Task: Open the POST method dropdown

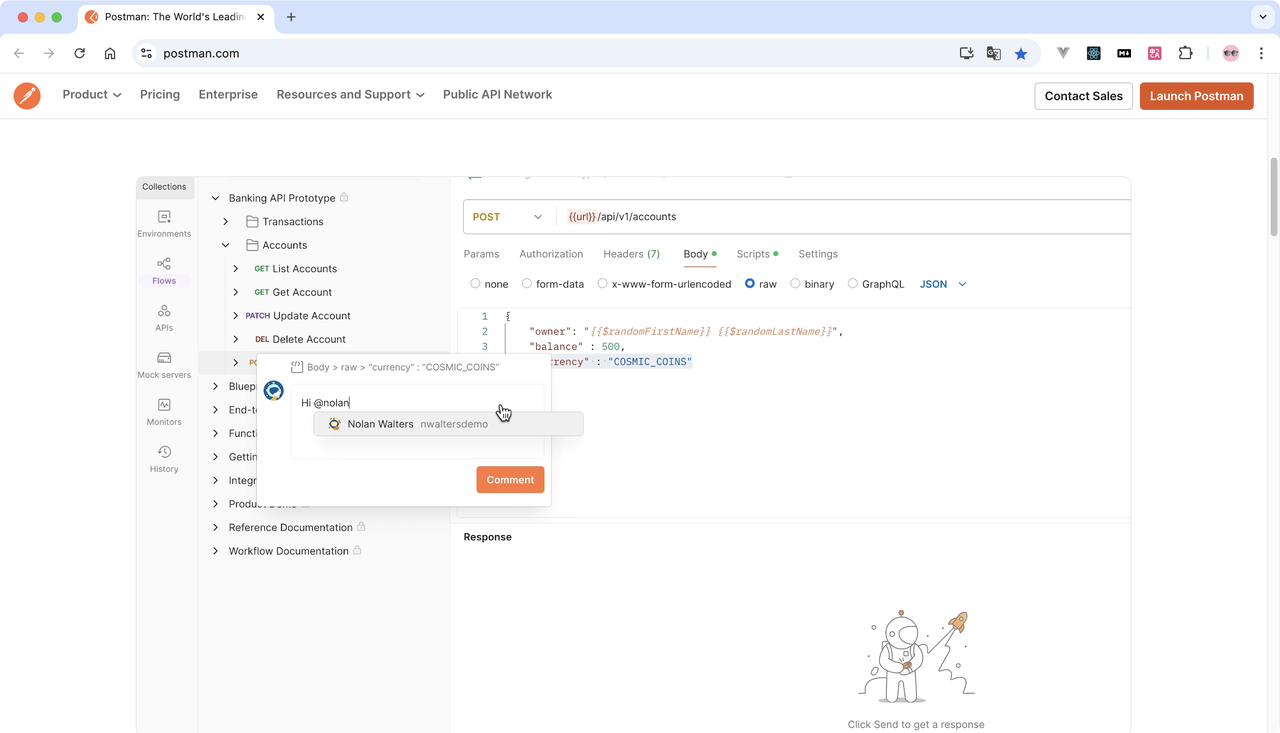Action: [507, 216]
